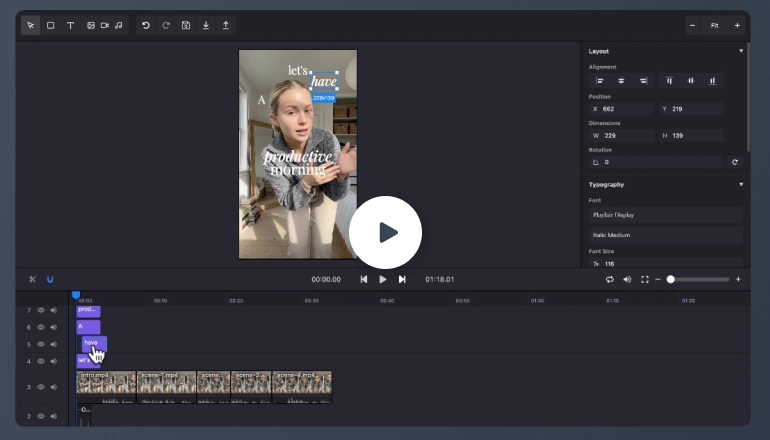This screenshot has height=440, width=770.
Task: Align top in Layout panel
Action: pos(669,81)
